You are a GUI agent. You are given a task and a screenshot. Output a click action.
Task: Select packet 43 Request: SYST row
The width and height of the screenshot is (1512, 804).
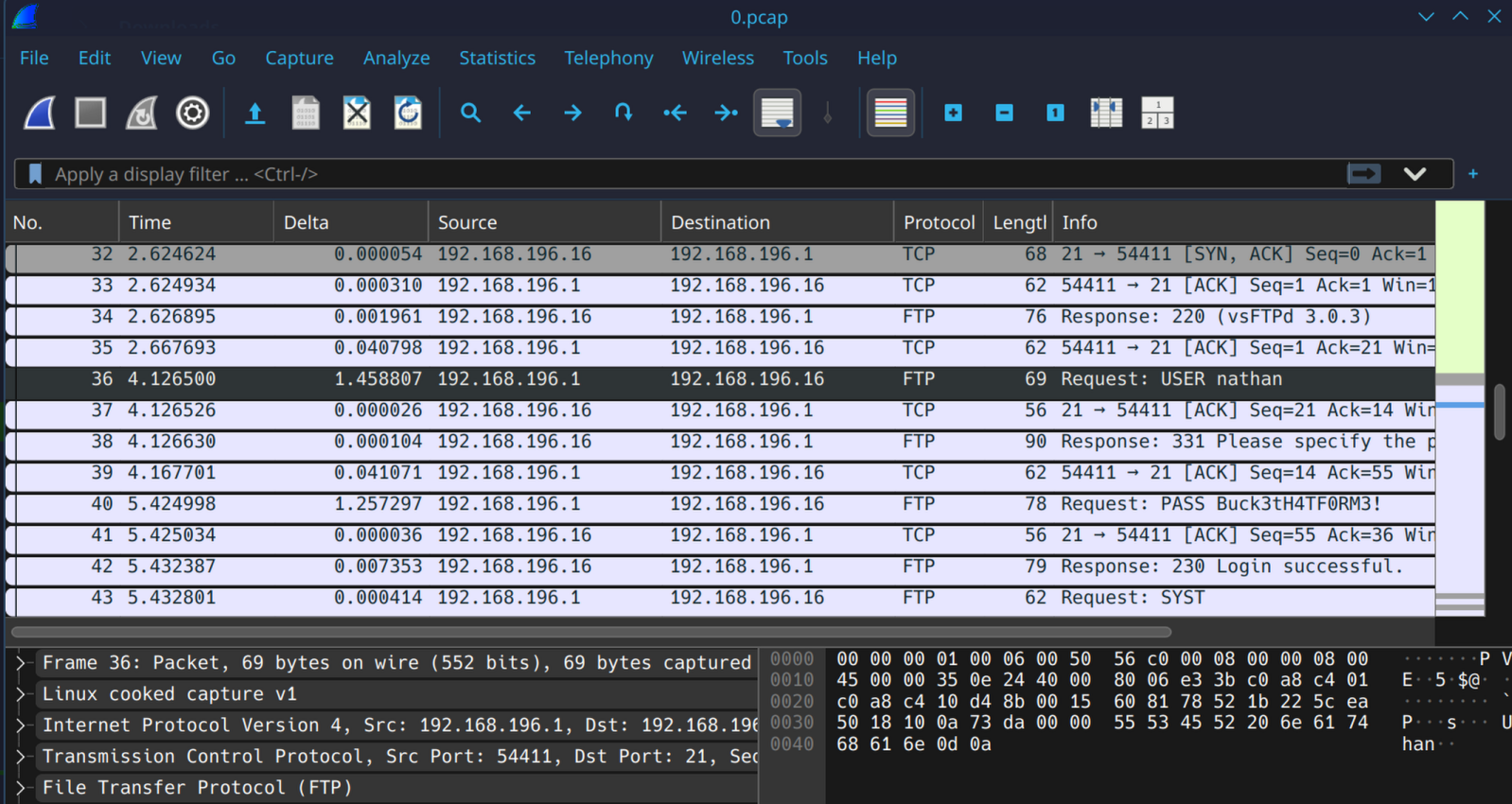(x=720, y=598)
